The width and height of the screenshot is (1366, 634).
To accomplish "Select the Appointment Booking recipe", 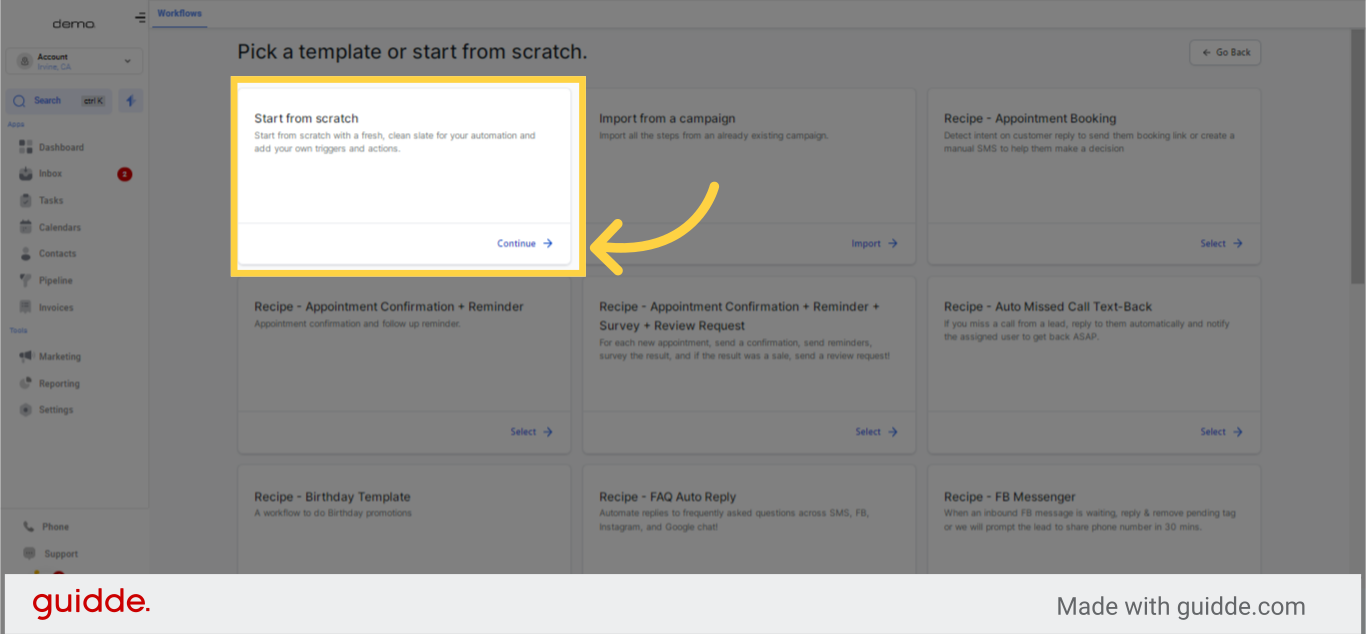I will (x=1219, y=243).
